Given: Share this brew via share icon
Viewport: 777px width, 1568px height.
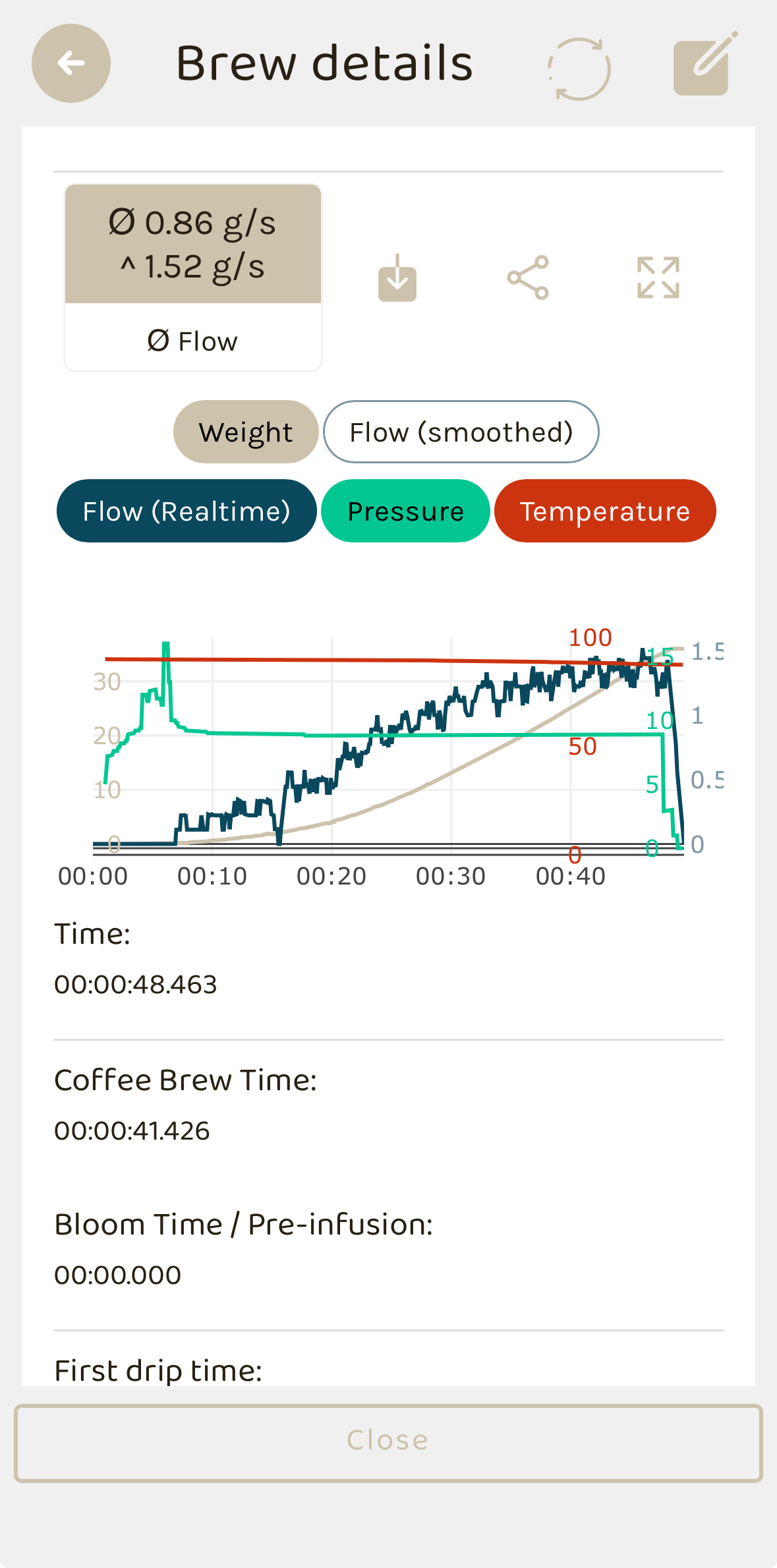Looking at the screenshot, I should (528, 278).
